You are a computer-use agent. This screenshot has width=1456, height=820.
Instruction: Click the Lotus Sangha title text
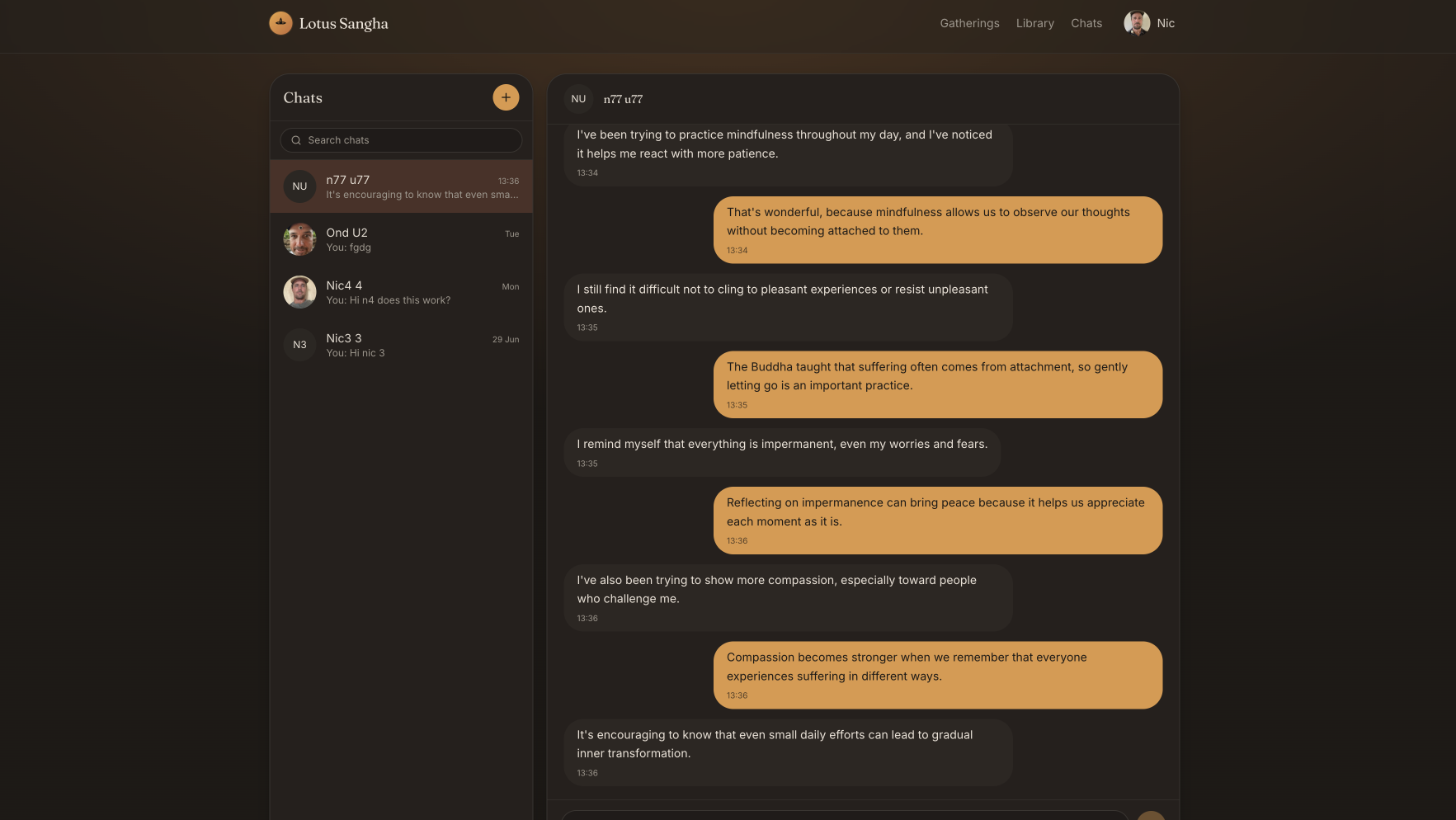click(343, 24)
